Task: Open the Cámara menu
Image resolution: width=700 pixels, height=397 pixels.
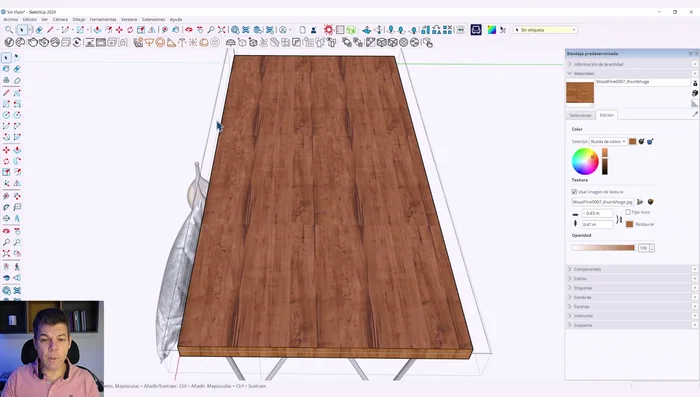Action: pos(60,20)
